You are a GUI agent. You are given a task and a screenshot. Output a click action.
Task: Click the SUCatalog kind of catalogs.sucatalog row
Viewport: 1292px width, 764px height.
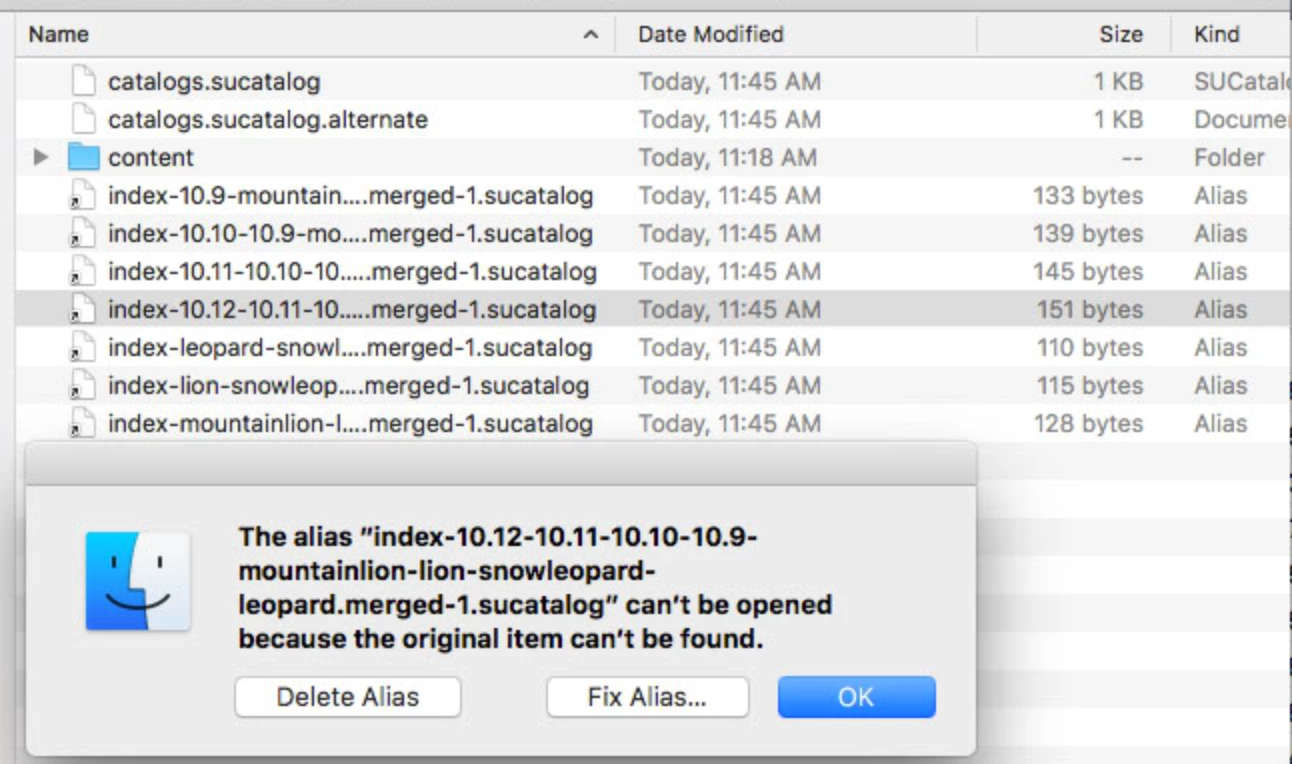pos(1242,81)
